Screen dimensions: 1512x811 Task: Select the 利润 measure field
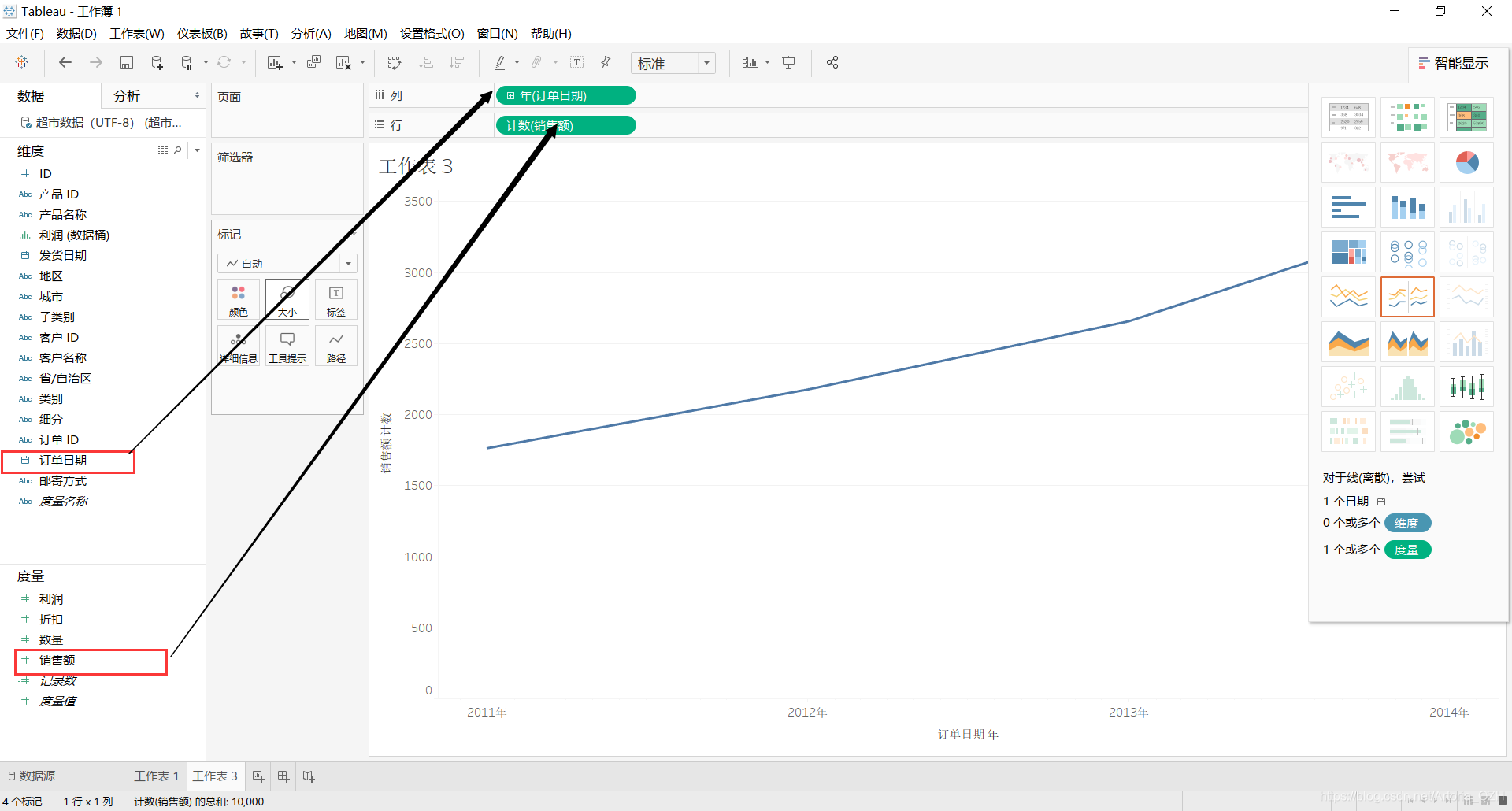pyautogui.click(x=51, y=599)
